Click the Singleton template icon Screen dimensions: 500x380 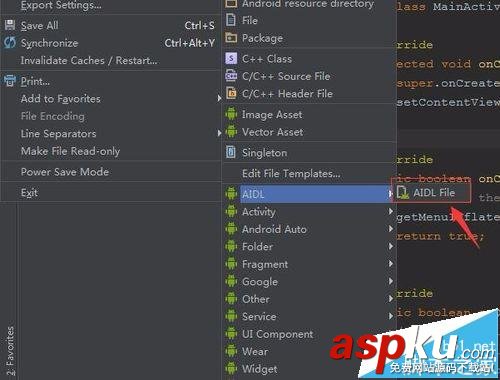click(231, 152)
